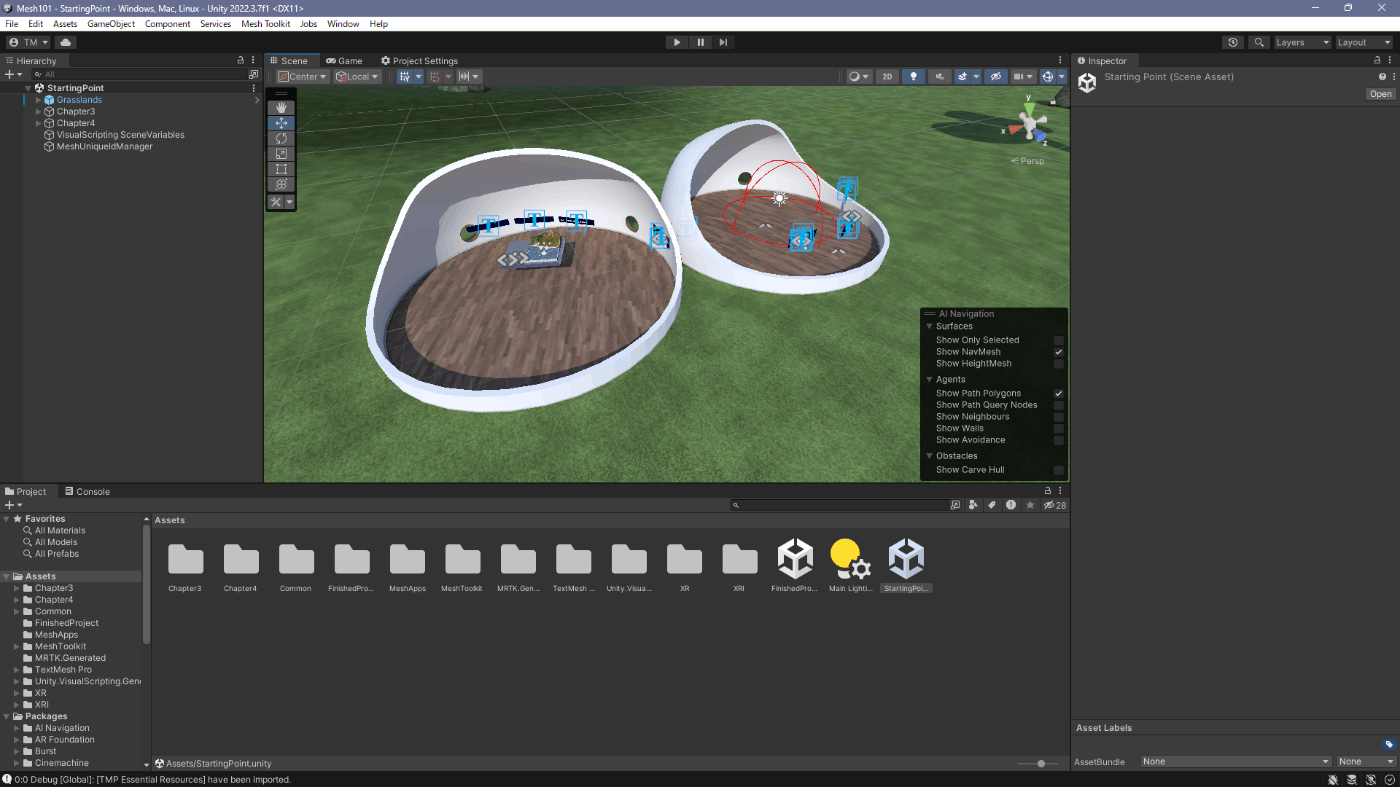Toggle hidden packages count icon (28)

(x=1054, y=505)
